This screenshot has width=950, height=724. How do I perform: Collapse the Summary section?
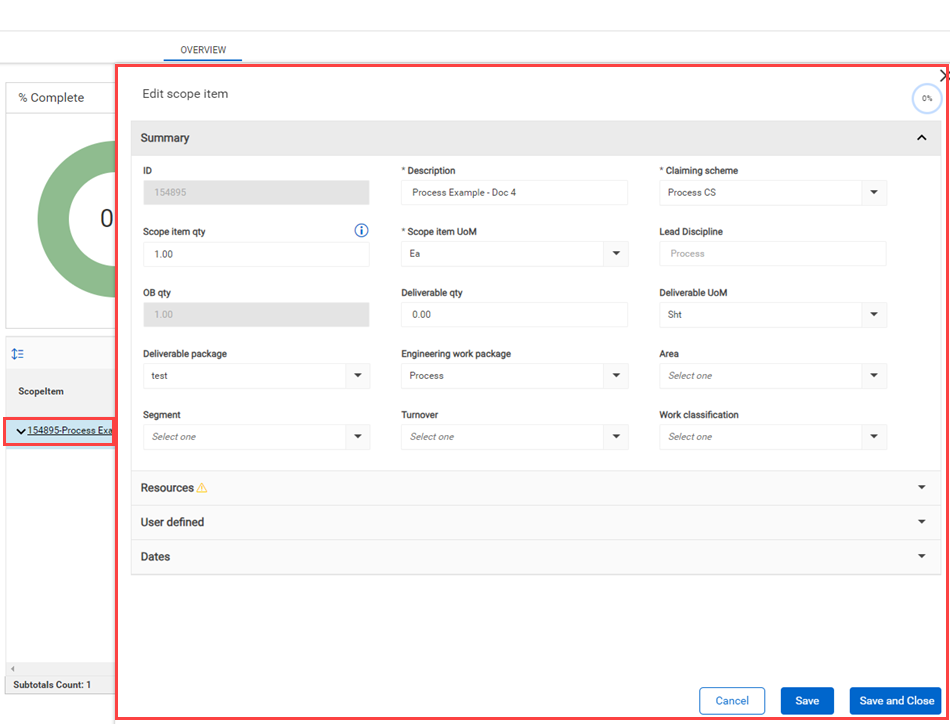click(x=921, y=138)
